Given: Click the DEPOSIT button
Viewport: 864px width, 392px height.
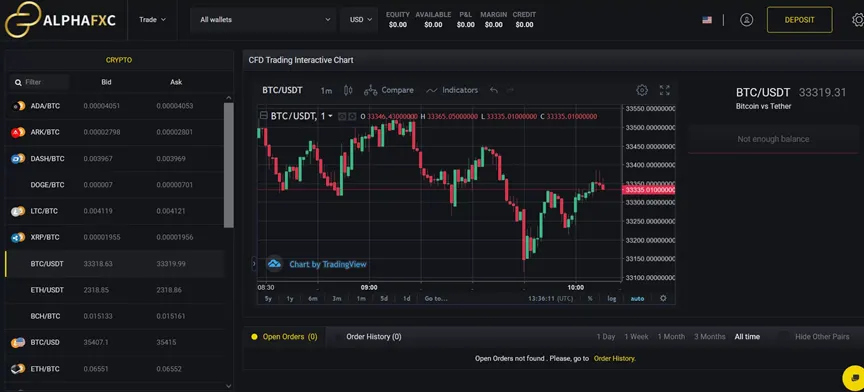Looking at the screenshot, I should coord(800,20).
